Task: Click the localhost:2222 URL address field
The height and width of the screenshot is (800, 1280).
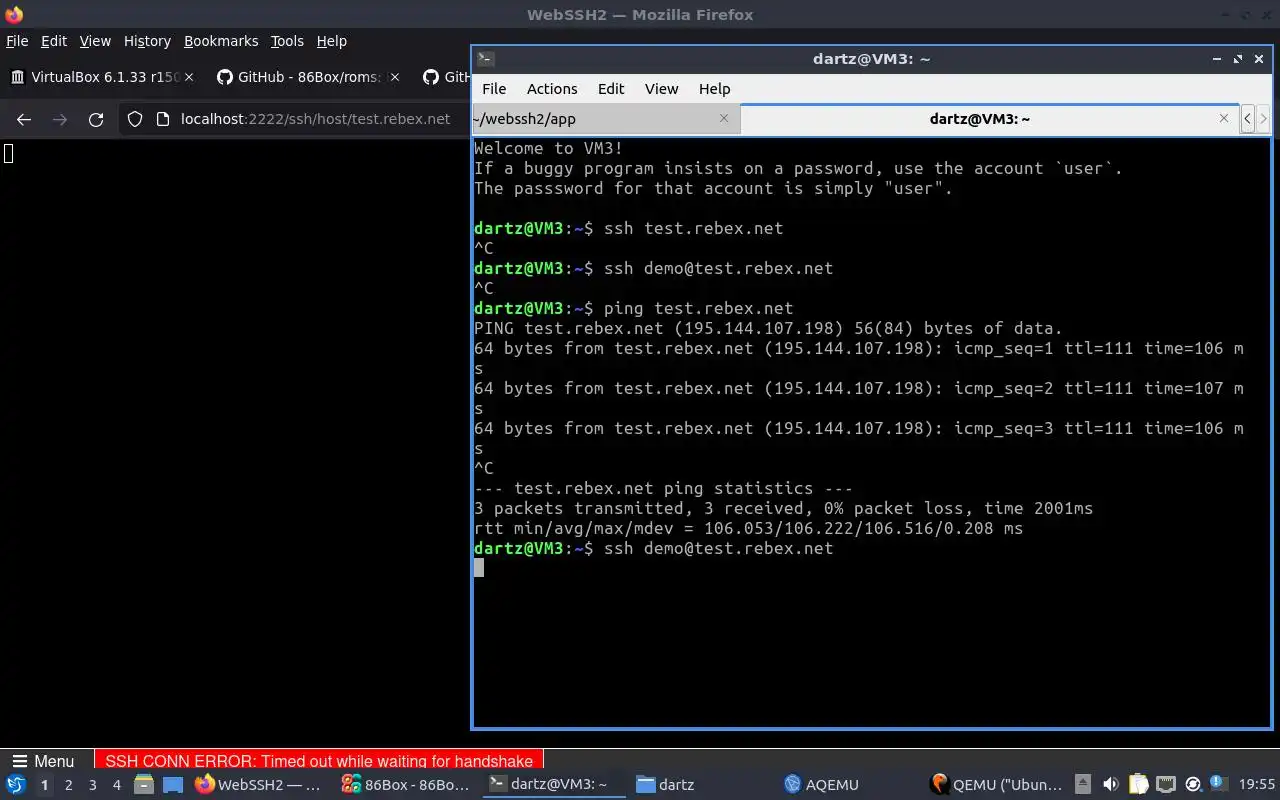Action: point(315,119)
